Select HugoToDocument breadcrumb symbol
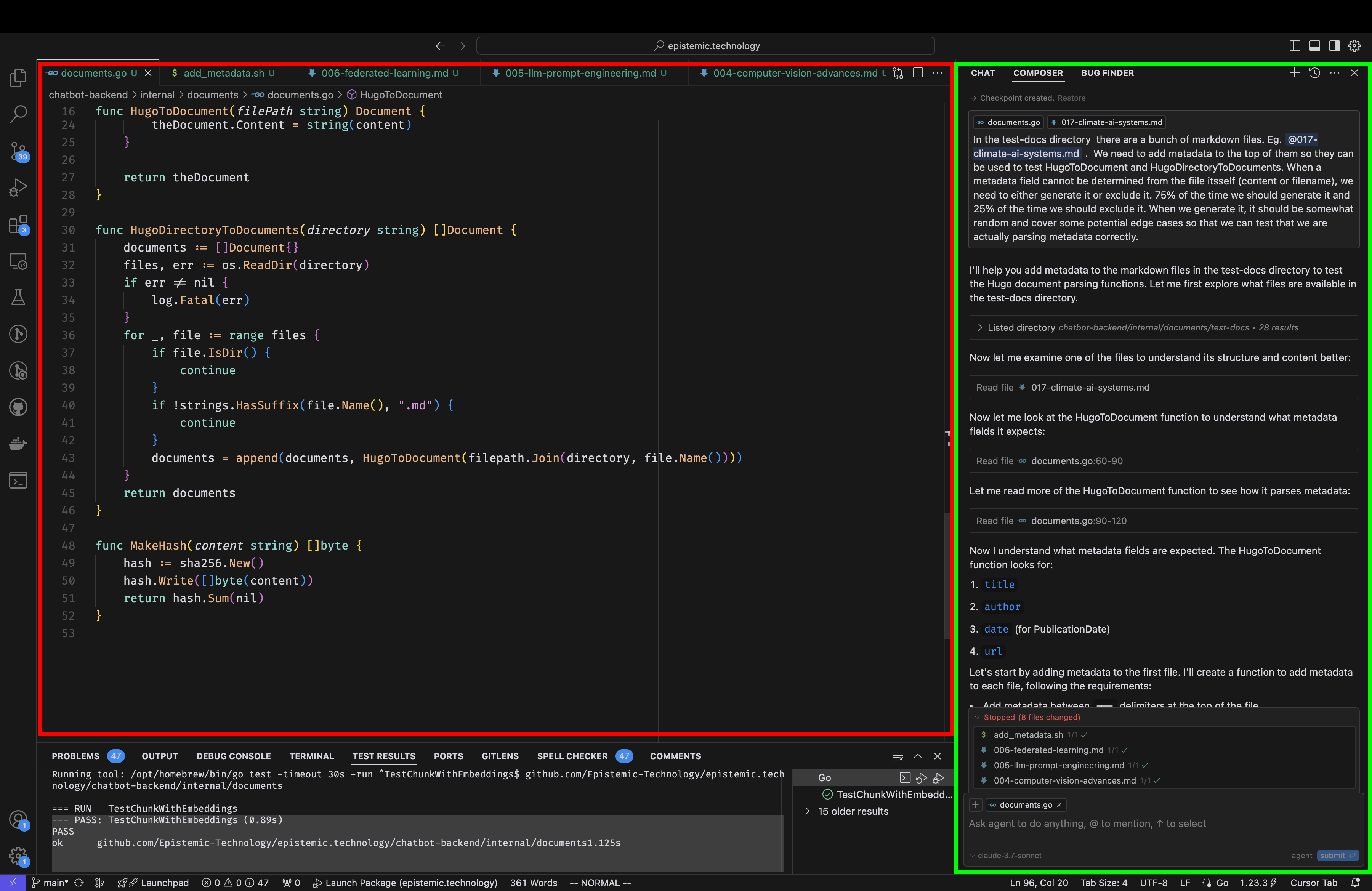1372x891 pixels. click(395, 95)
